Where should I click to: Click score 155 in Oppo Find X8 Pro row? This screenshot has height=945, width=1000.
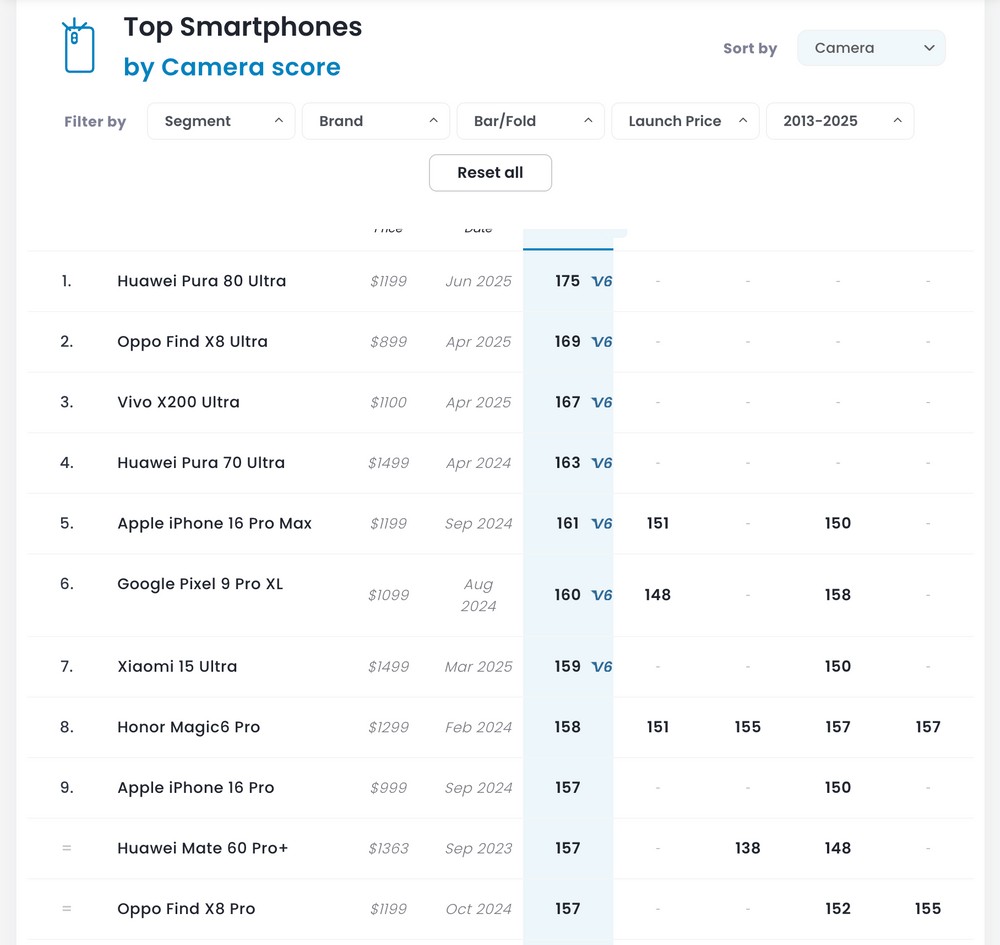pyautogui.click(x=928, y=909)
